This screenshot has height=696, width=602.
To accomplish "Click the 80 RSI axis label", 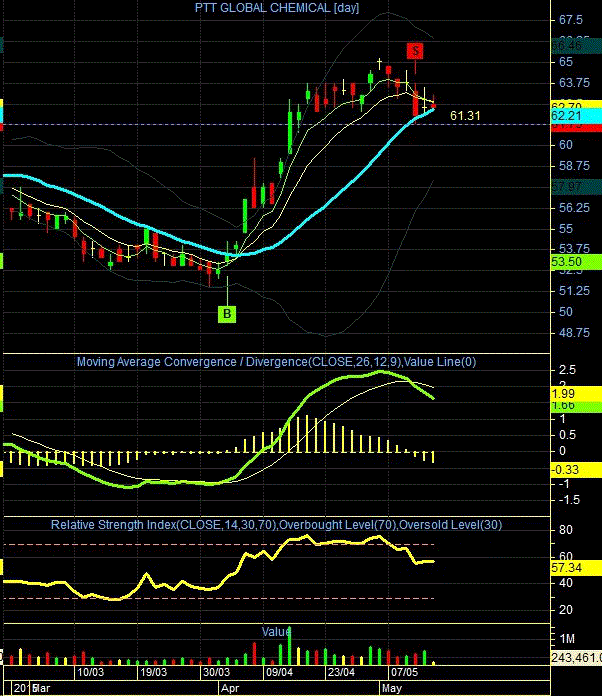I will [x=566, y=530].
